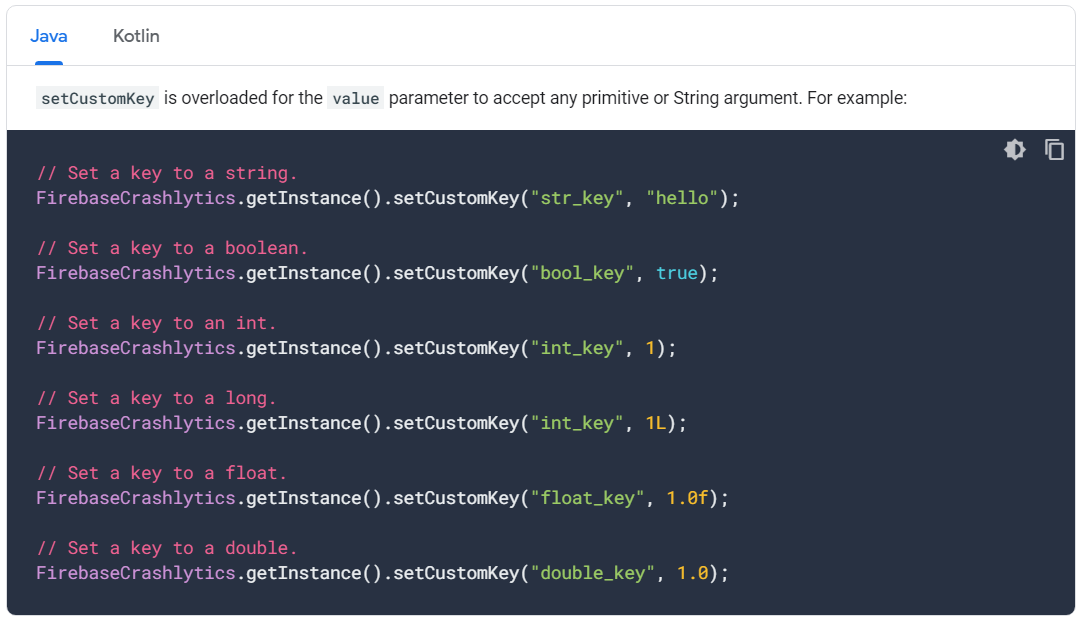Viewport: 1082px width, 620px height.
Task: Switch to the Java tab
Action: point(48,36)
